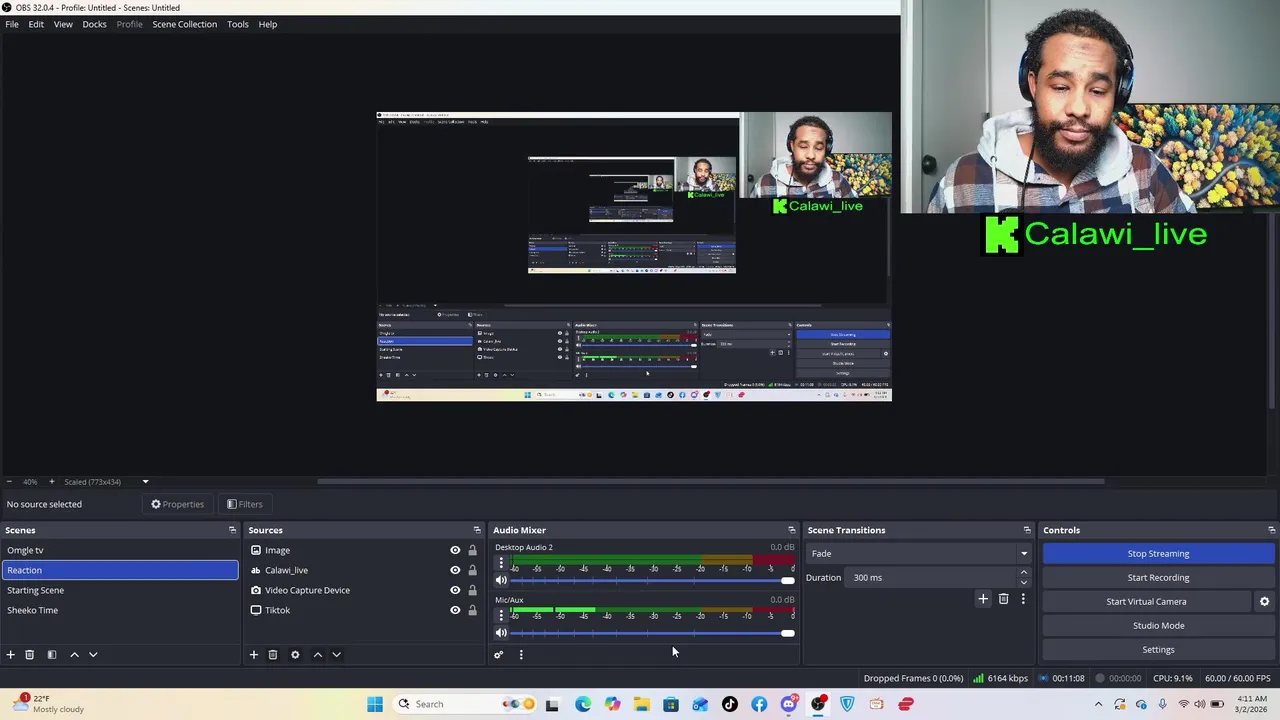Screen dimensions: 1280x720
Task: Hide the Image source
Action: (455, 550)
